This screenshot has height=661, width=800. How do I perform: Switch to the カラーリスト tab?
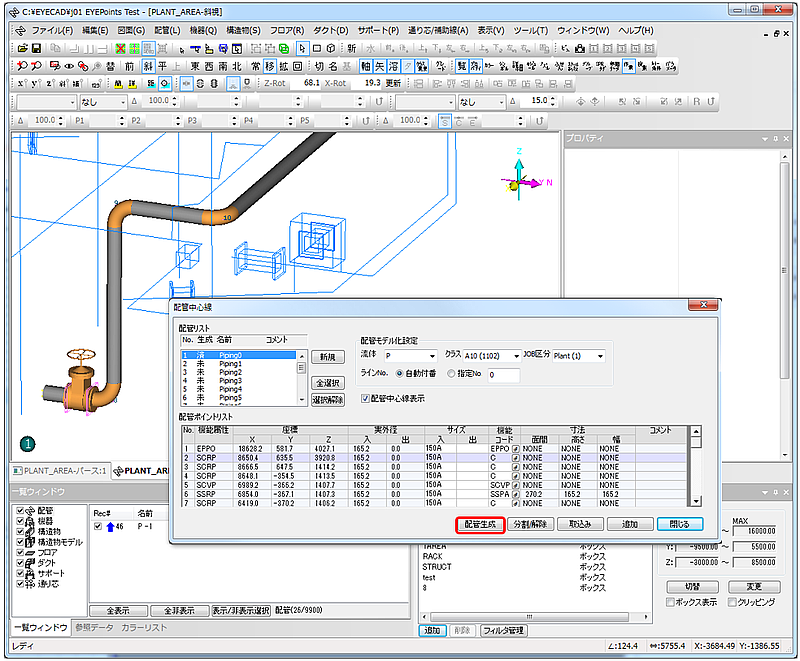pyautogui.click(x=144, y=627)
